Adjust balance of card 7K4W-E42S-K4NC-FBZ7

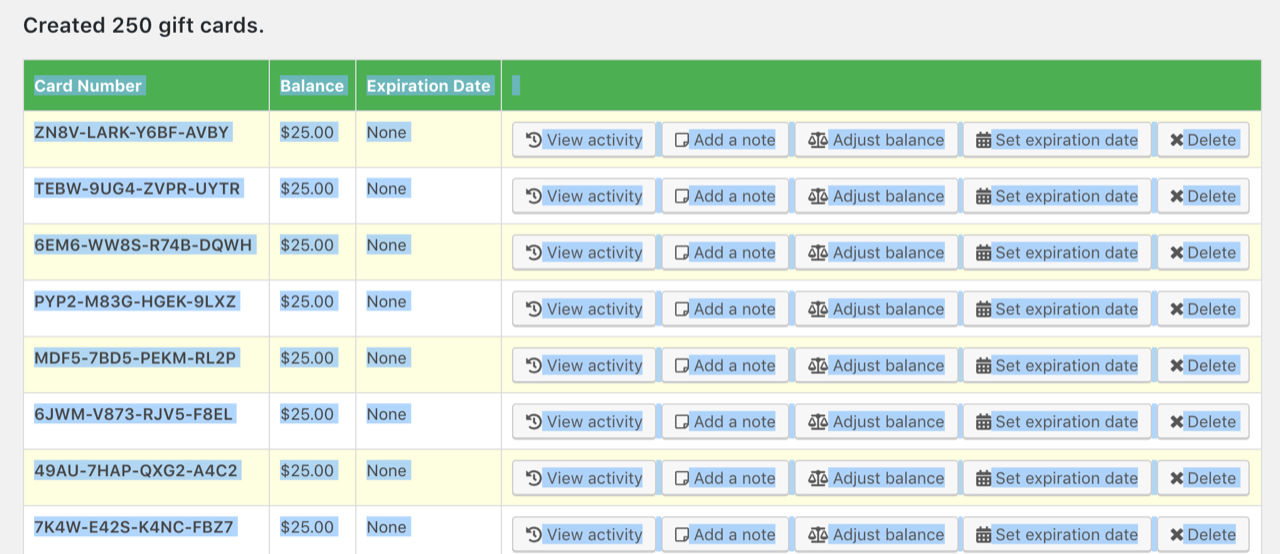pos(876,535)
